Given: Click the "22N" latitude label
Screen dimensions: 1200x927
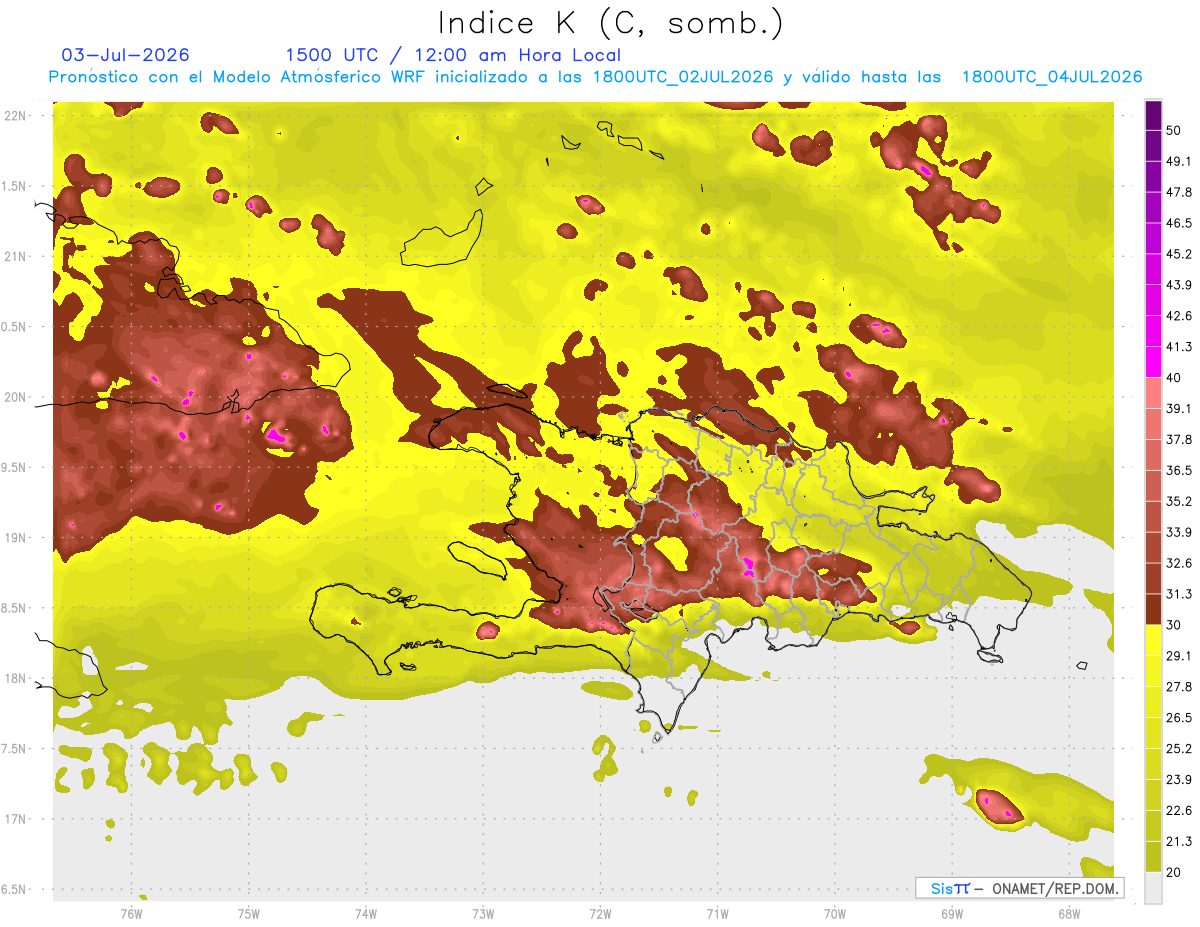Looking at the screenshot, I should 16,115.
